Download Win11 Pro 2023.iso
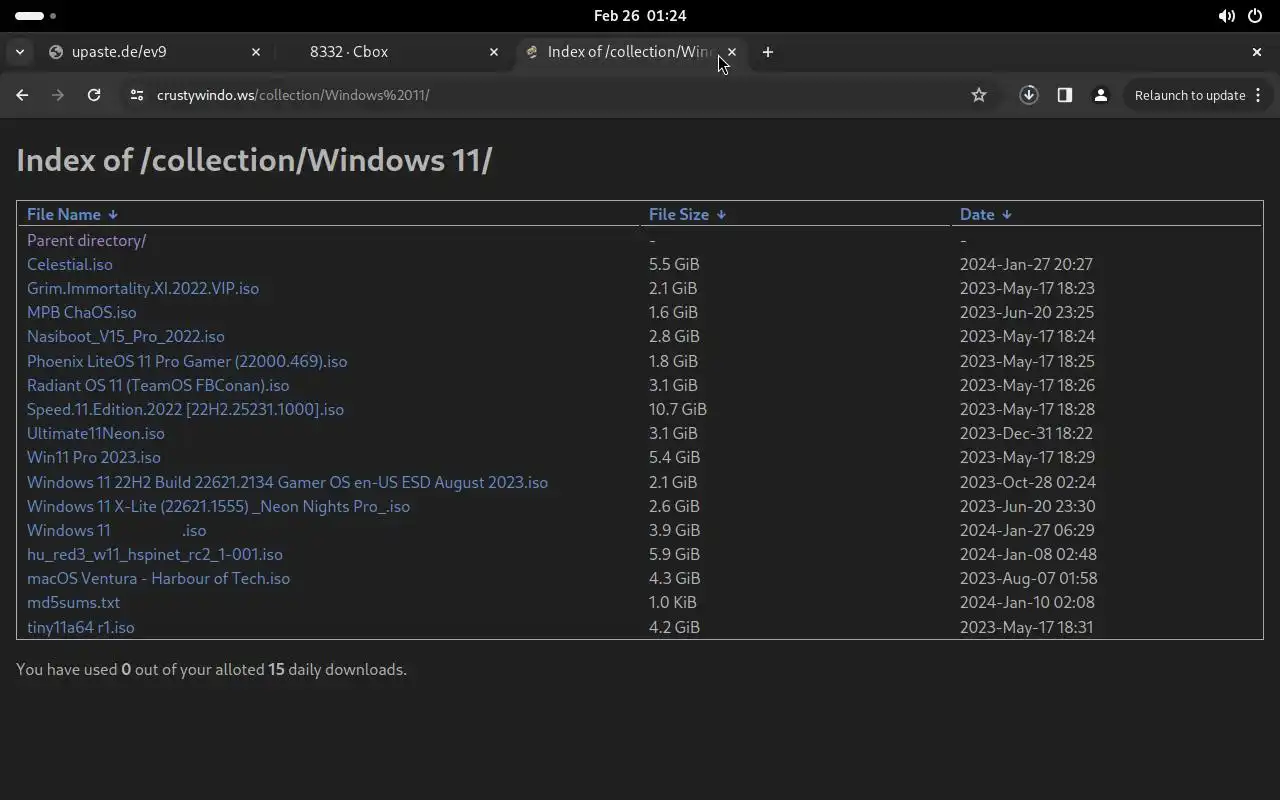The image size is (1280, 800). [94, 457]
